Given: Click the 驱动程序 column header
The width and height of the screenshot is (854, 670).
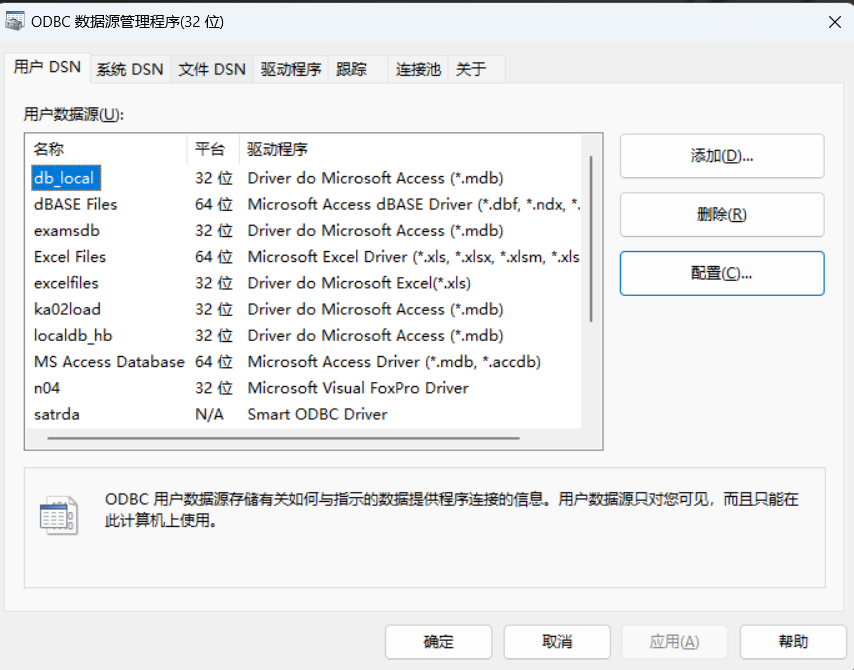Looking at the screenshot, I should pyautogui.click(x=410, y=149).
